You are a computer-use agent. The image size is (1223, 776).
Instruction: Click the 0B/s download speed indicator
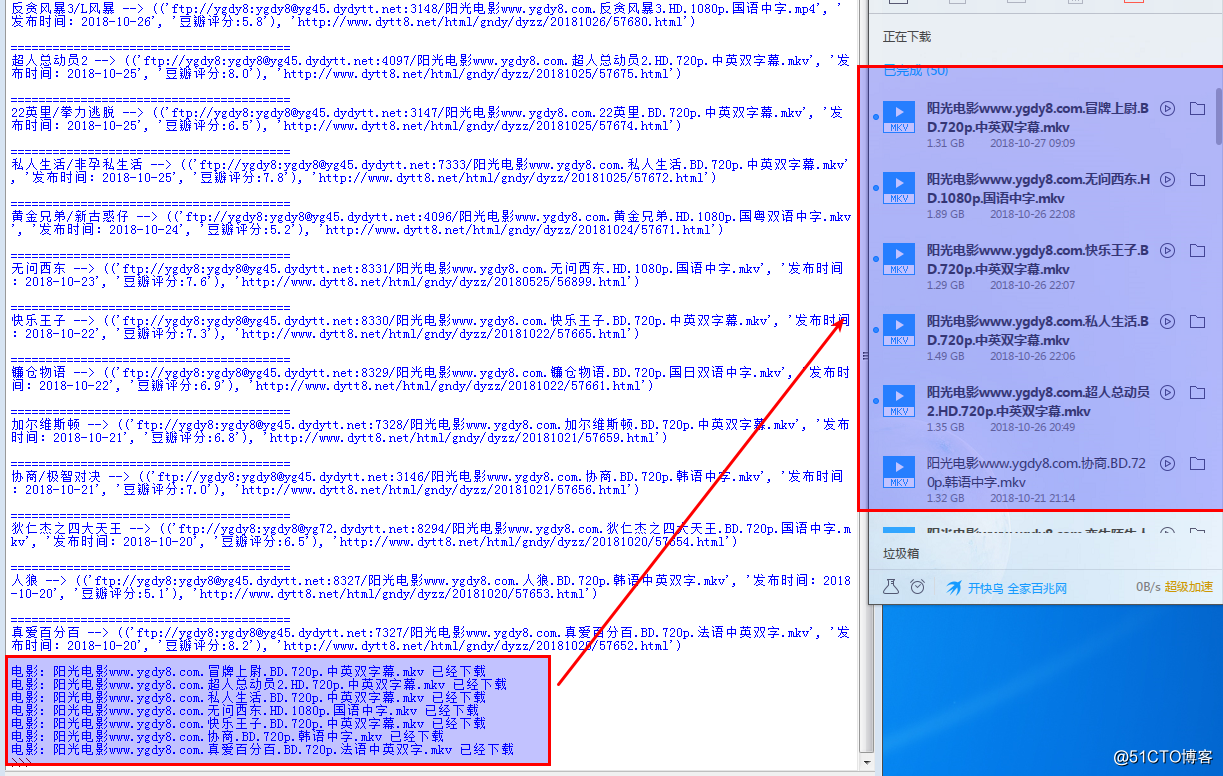[1147, 587]
